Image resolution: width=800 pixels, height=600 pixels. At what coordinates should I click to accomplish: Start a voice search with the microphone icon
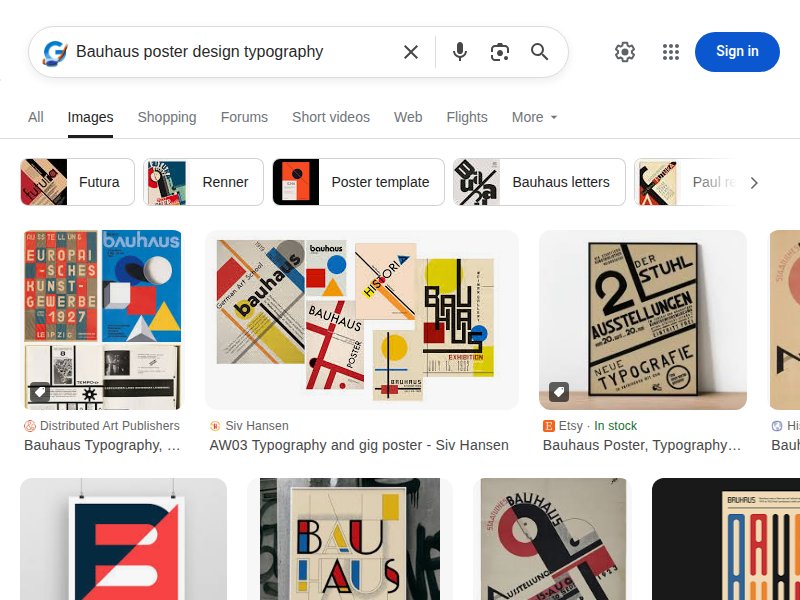(x=460, y=52)
